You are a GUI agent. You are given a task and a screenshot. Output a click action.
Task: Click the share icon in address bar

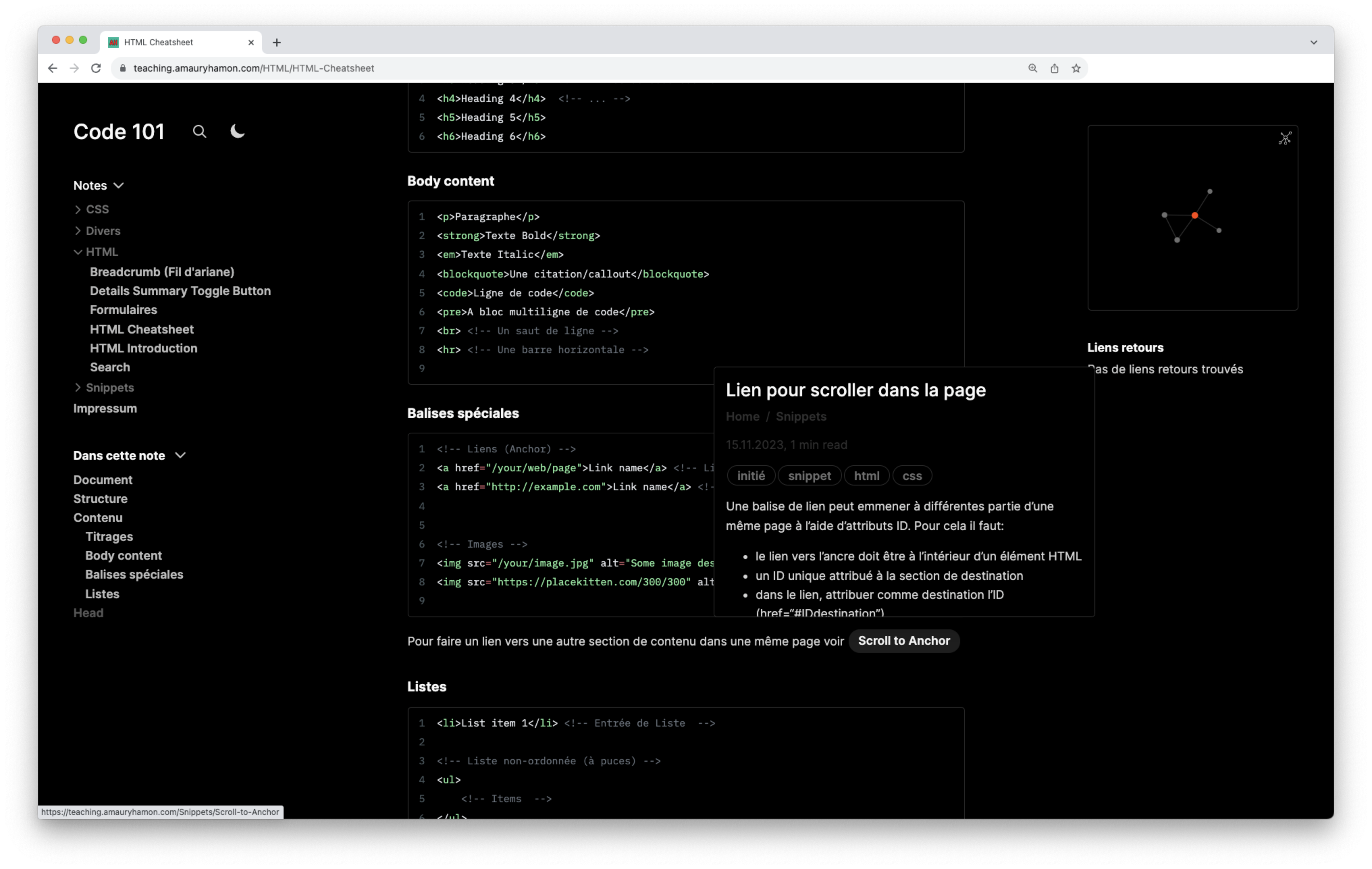1054,69
